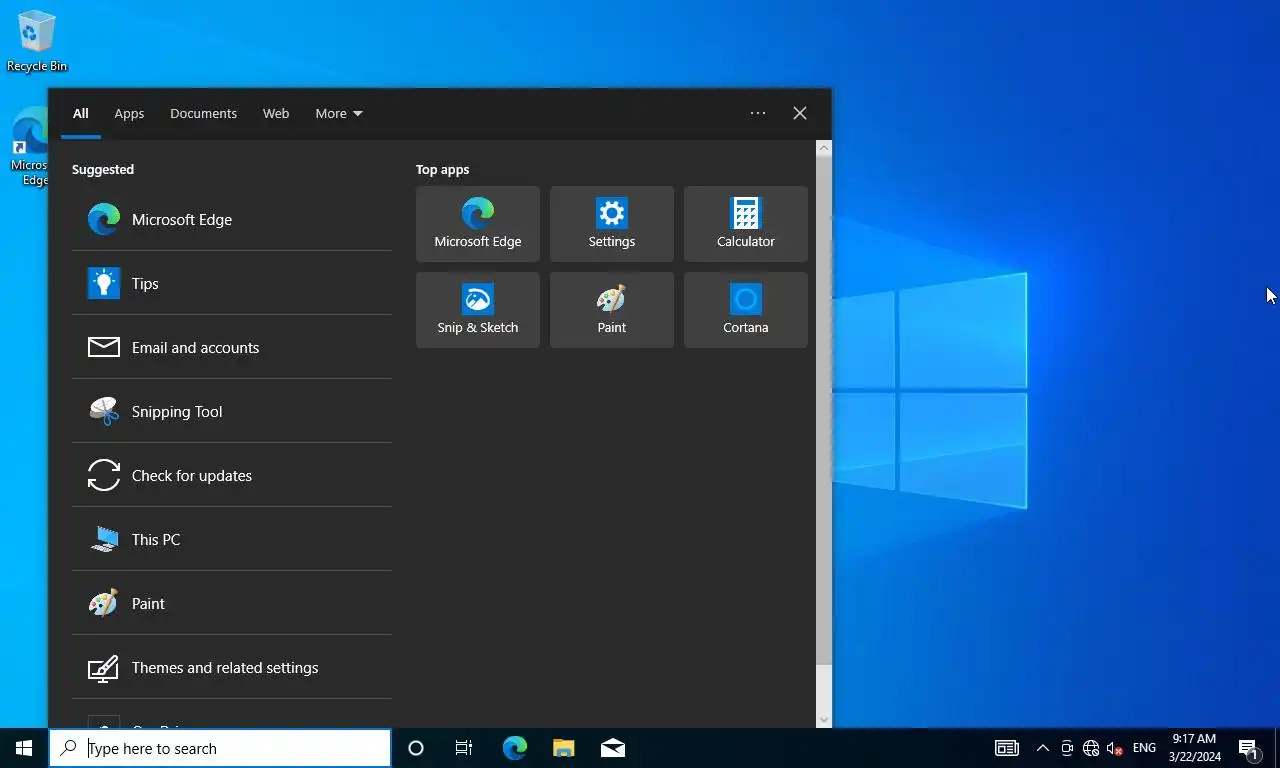Image resolution: width=1280 pixels, height=768 pixels.
Task: Click the ENG language indicator
Action: pyautogui.click(x=1144, y=748)
